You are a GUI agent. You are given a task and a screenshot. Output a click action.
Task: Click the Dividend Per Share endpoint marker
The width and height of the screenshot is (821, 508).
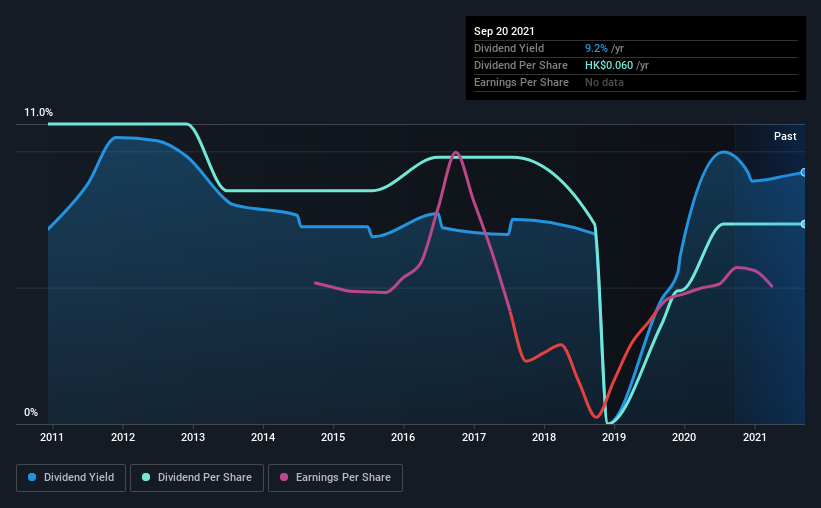803,224
